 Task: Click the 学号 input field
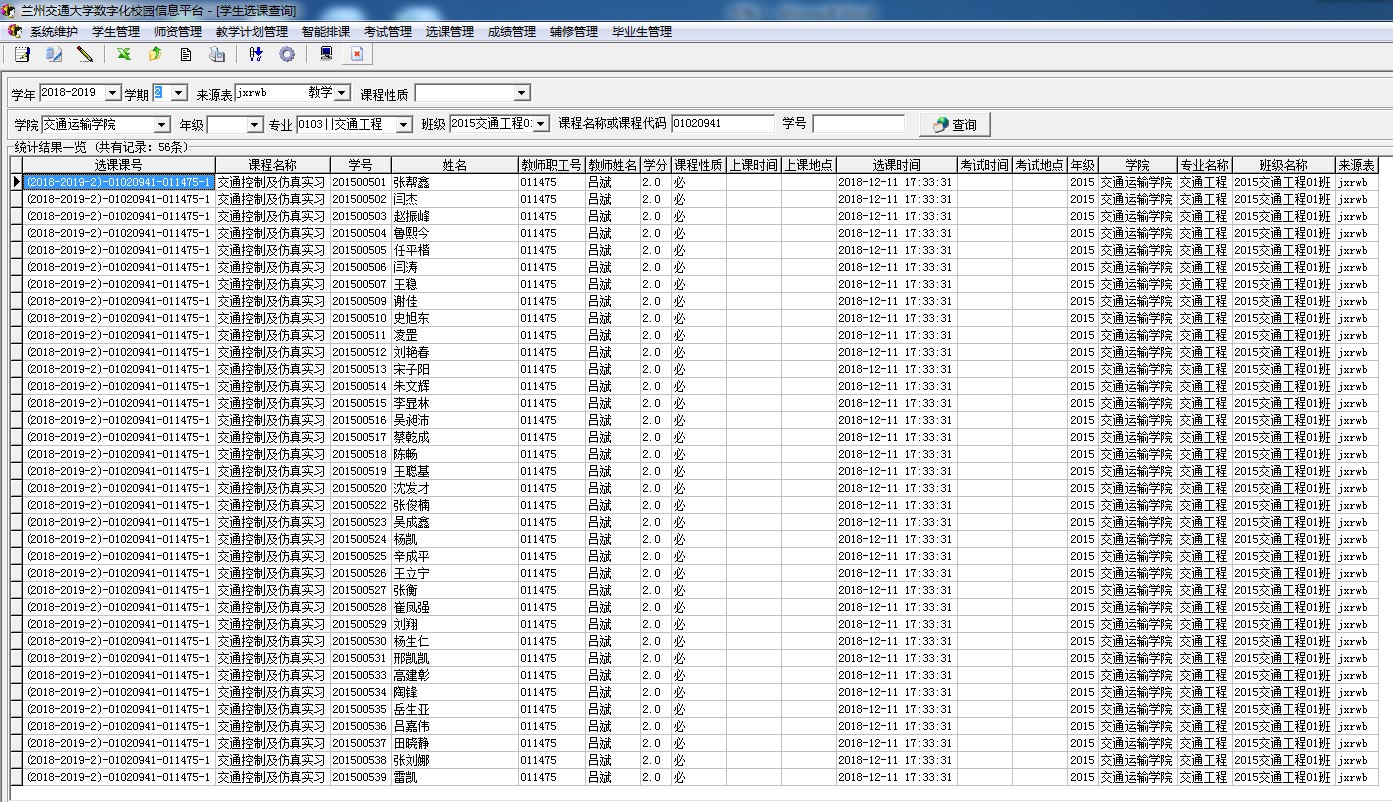[x=857, y=124]
